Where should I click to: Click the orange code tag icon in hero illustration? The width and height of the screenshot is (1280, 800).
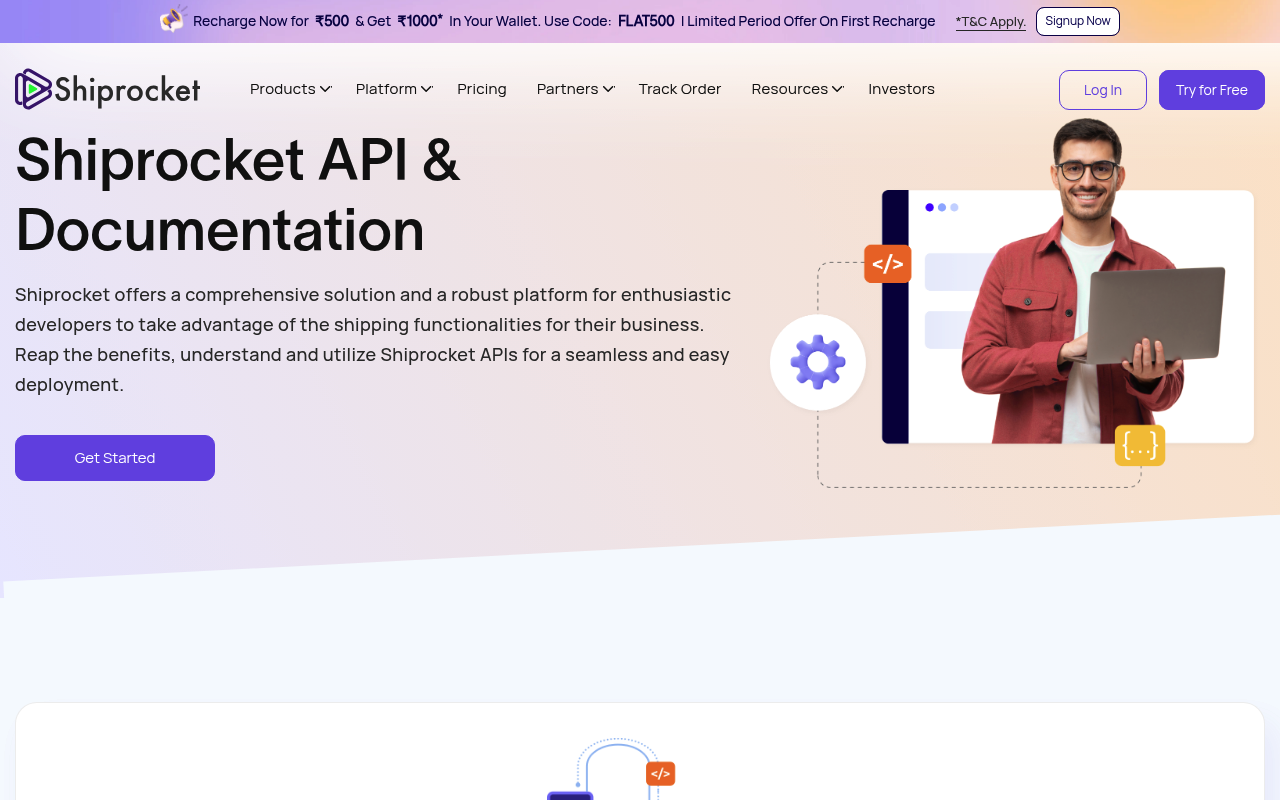click(x=888, y=264)
